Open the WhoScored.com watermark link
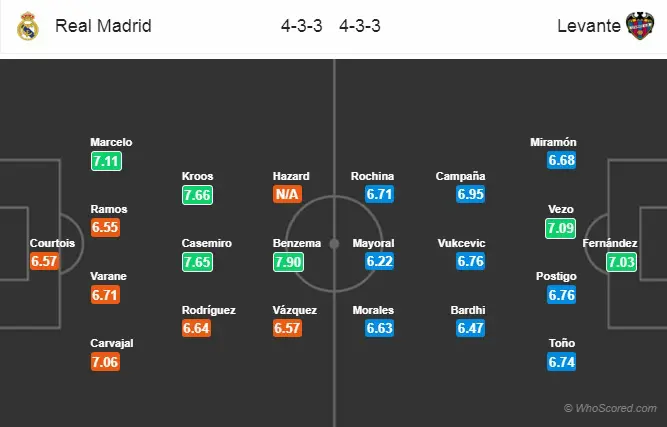 point(610,408)
